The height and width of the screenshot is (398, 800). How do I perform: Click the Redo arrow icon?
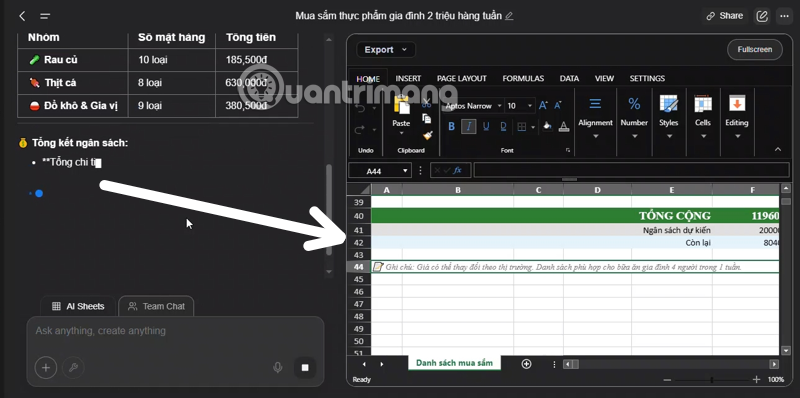pyautogui.click(x=360, y=130)
